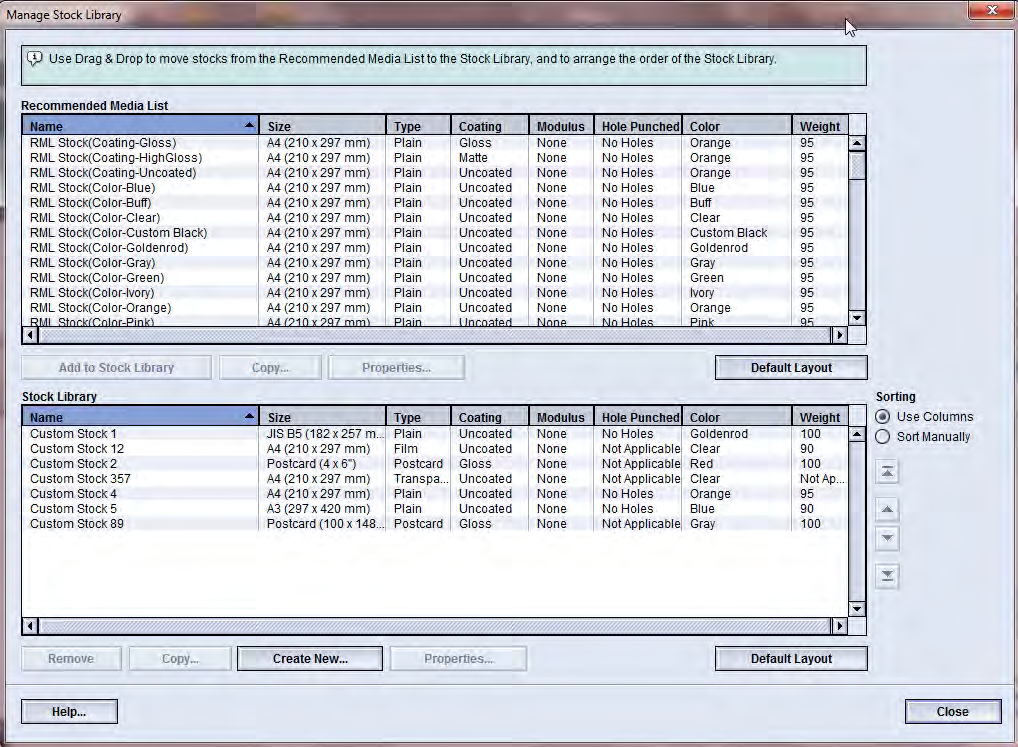Select Custom Stock 1 in Stock Library
The width and height of the screenshot is (1018, 747).
click(435, 434)
